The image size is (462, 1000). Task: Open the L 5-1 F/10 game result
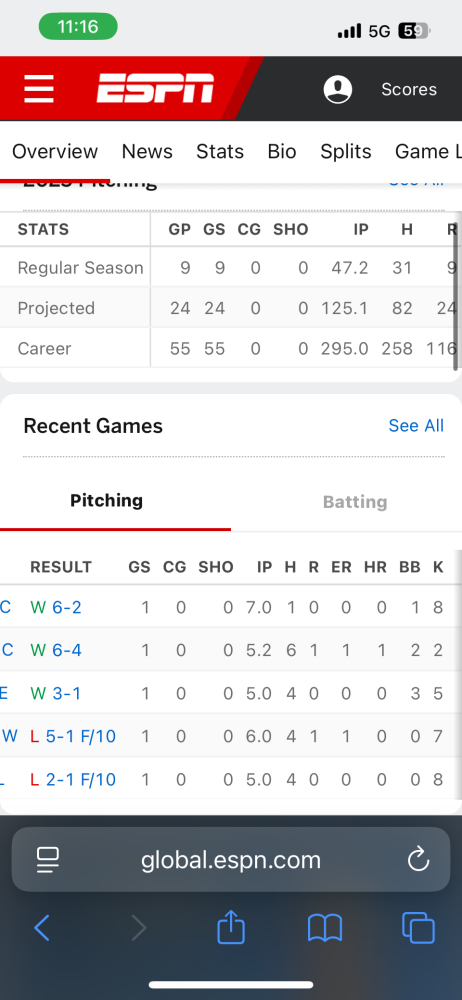point(73,737)
